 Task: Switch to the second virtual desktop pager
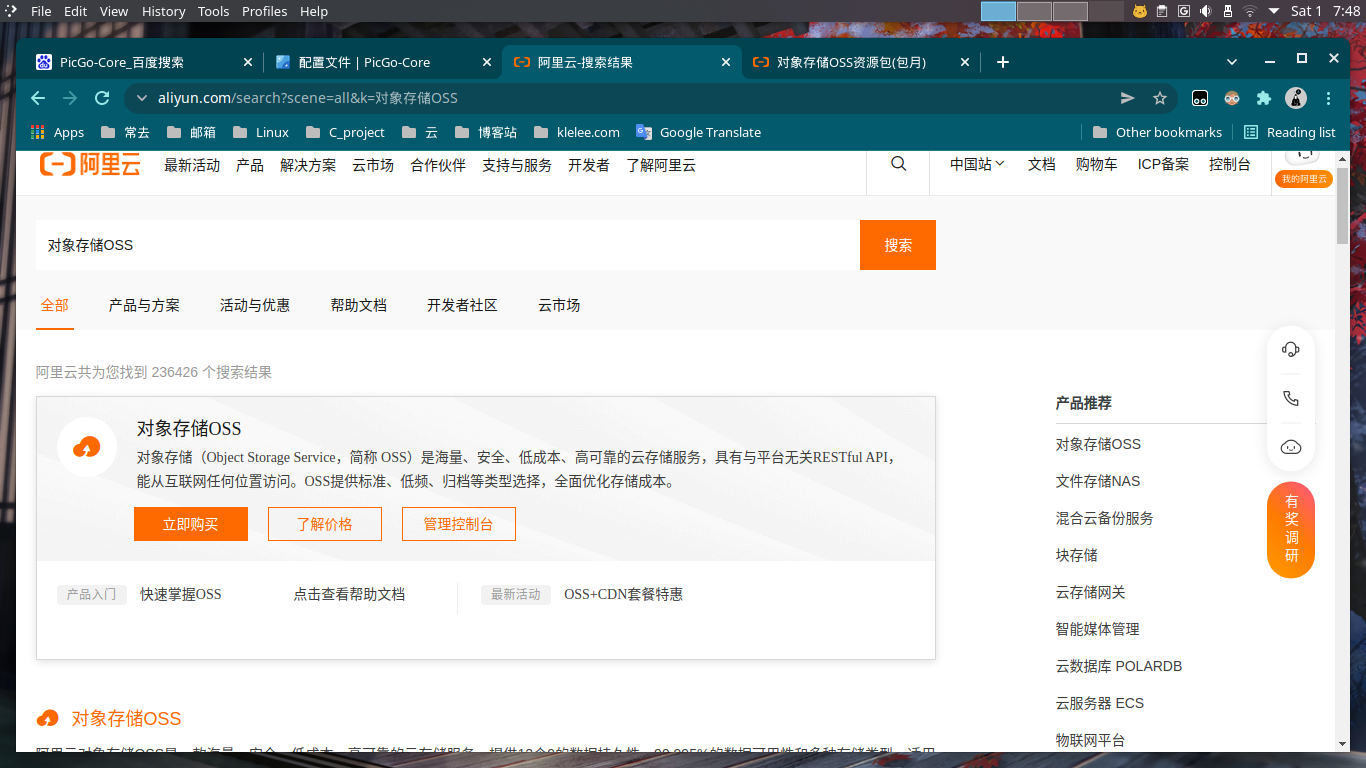pos(1034,11)
